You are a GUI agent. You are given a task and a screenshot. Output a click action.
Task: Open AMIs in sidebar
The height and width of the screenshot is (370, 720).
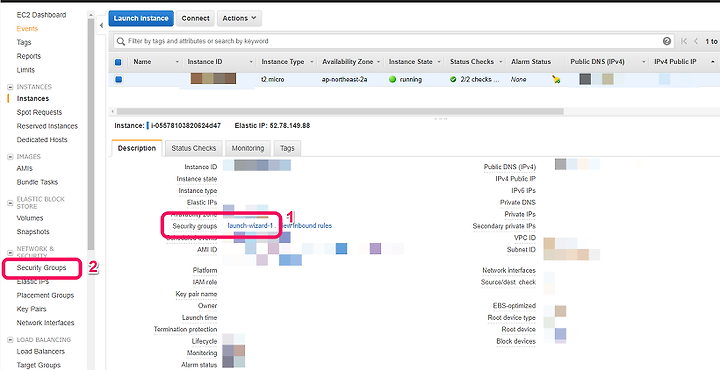click(25, 168)
